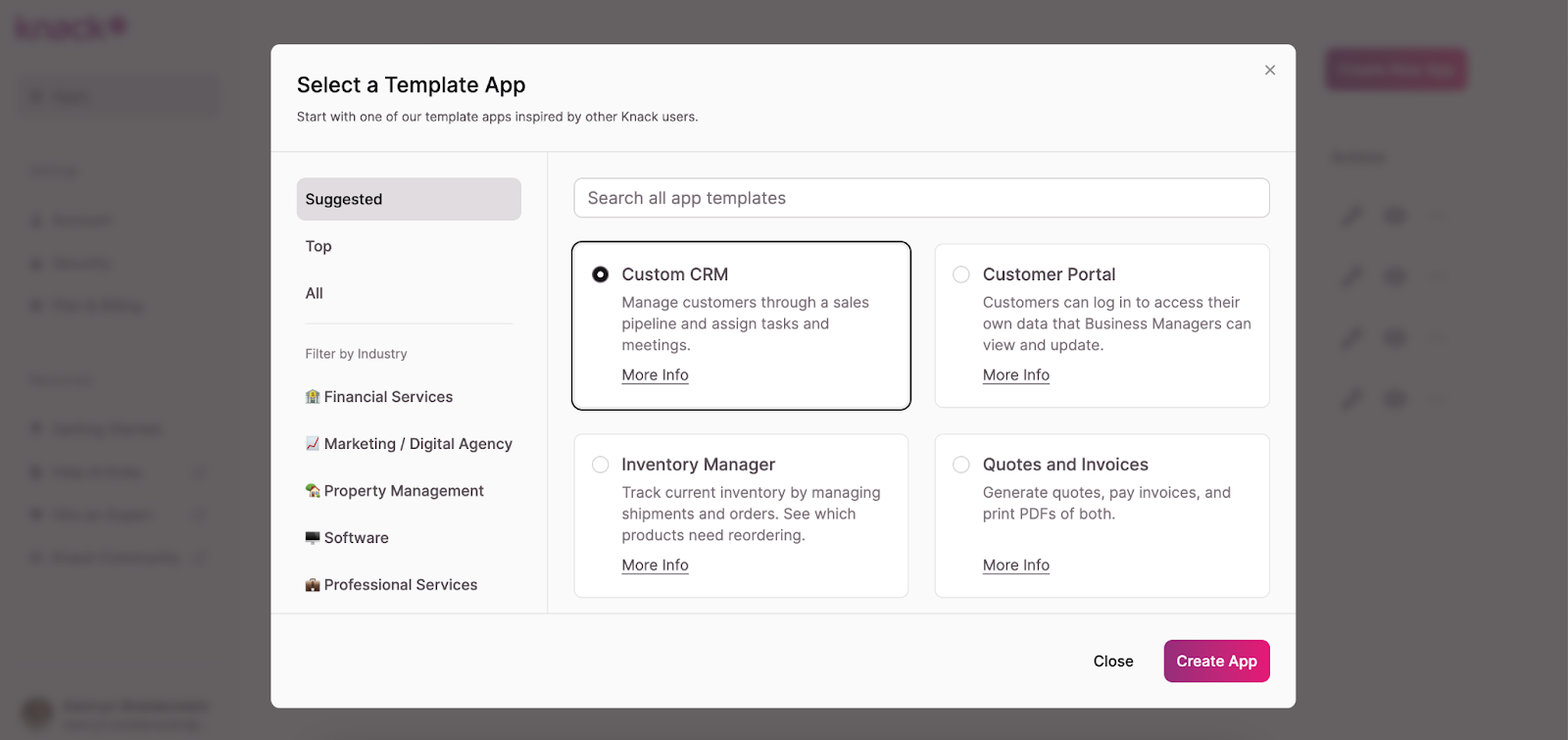Show All templates category
This screenshot has height=740, width=1568.
pos(315,293)
